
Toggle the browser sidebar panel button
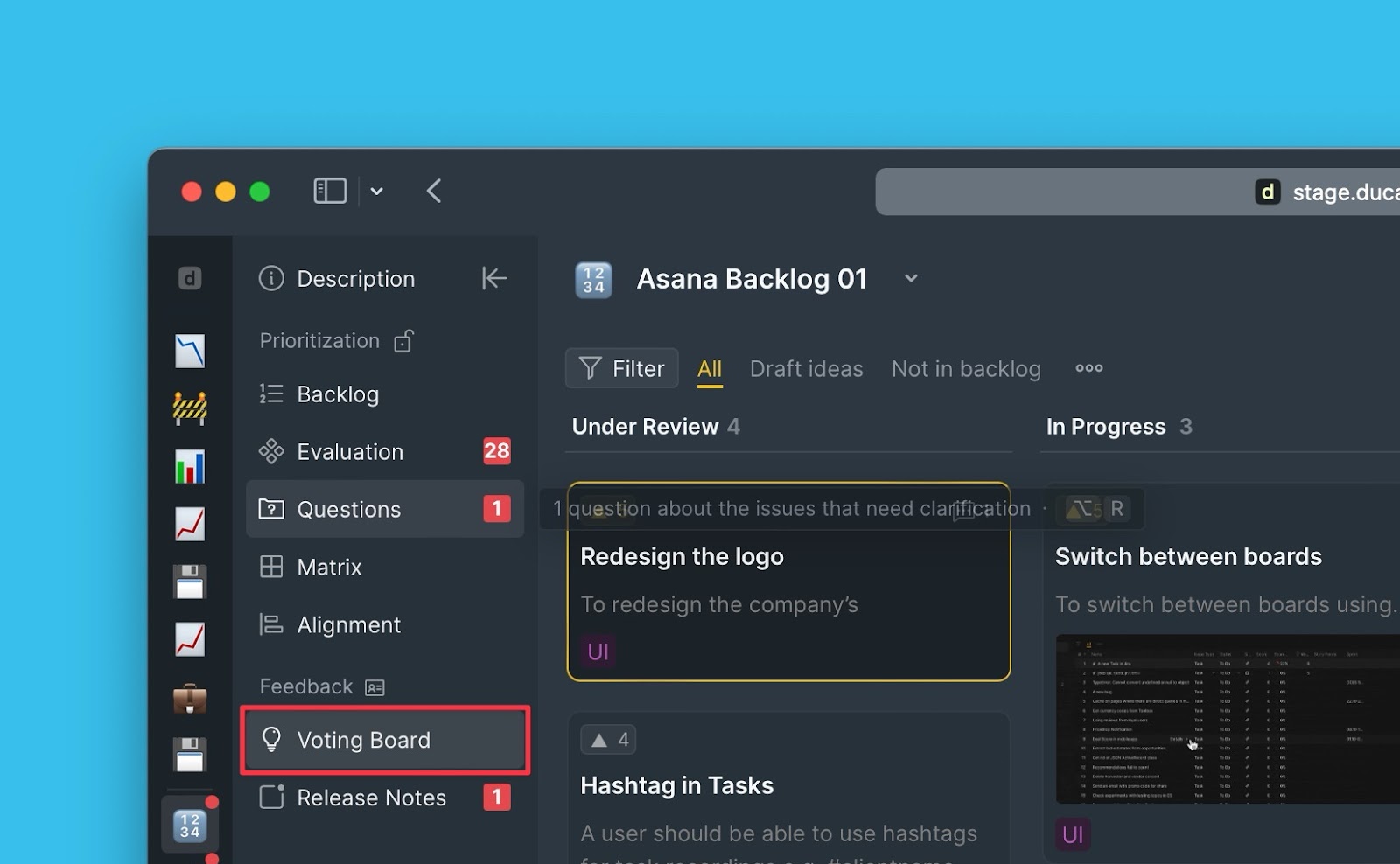[330, 191]
